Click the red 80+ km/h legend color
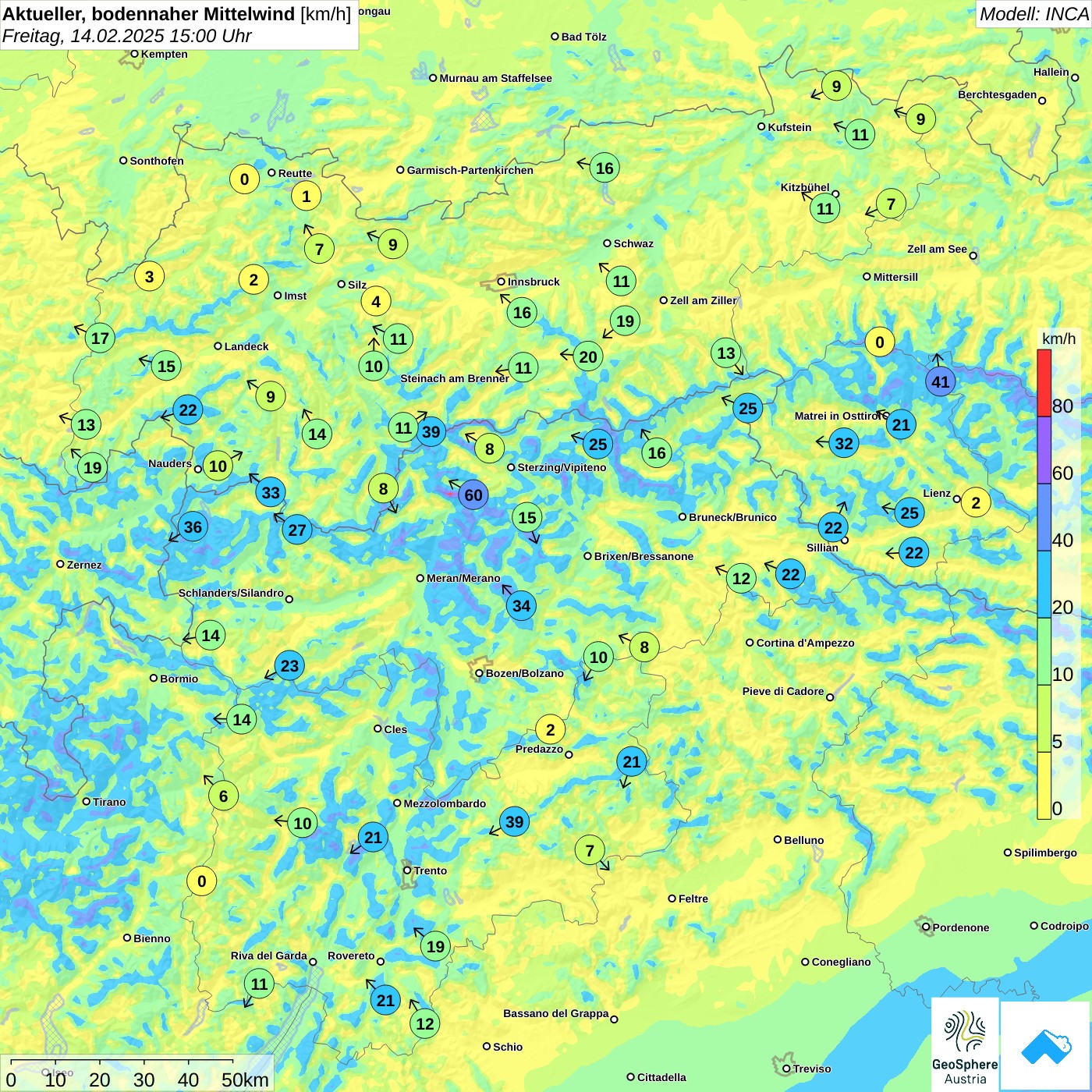This screenshot has height=1092, width=1092. [x=1044, y=383]
